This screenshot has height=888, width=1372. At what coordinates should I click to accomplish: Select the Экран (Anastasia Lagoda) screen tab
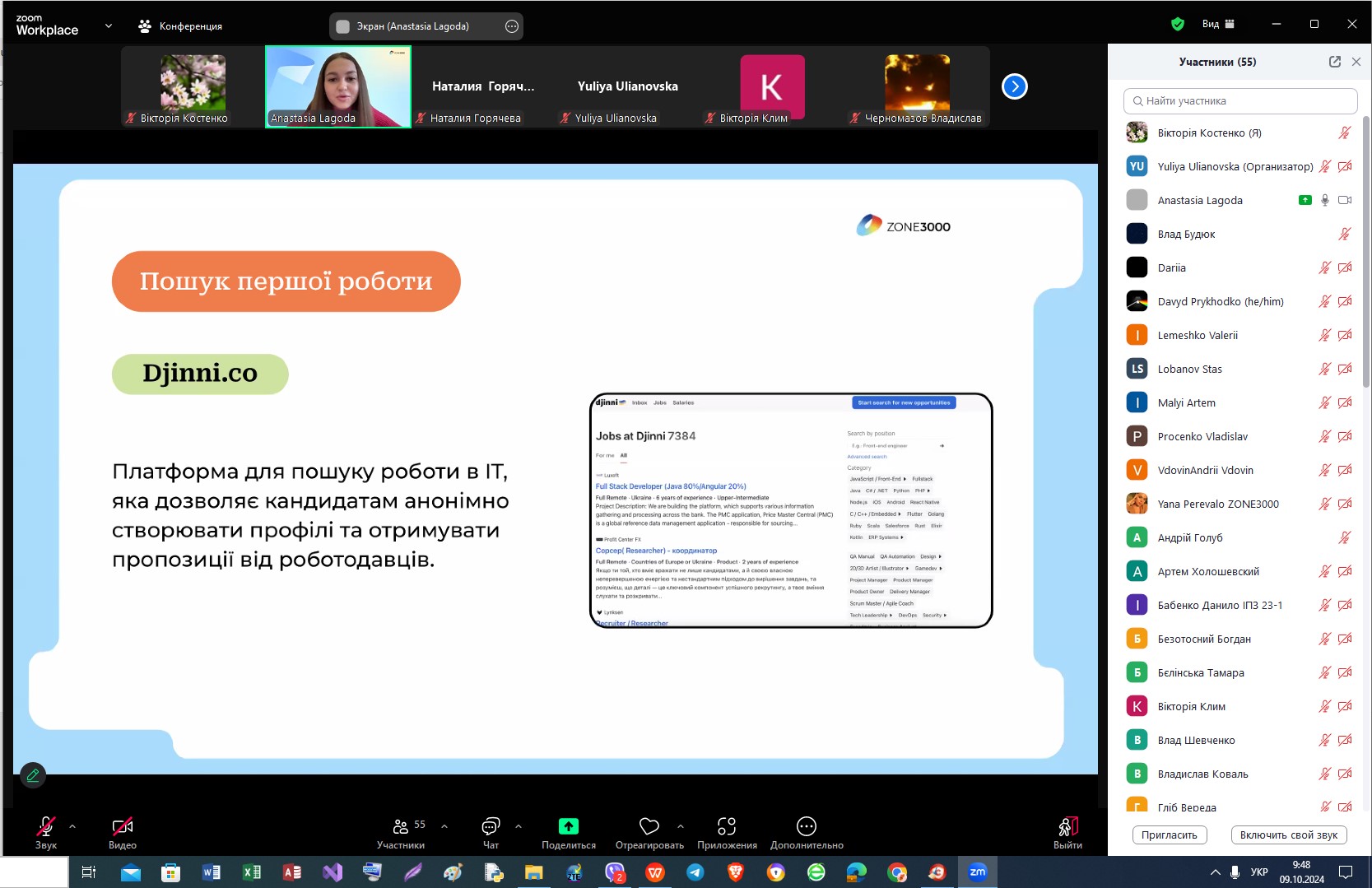click(x=413, y=26)
